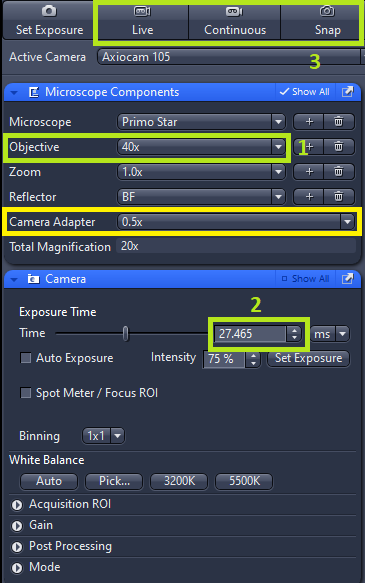This screenshot has width=365, height=583.
Task: Click the Snap camera icon
Action: point(327,11)
